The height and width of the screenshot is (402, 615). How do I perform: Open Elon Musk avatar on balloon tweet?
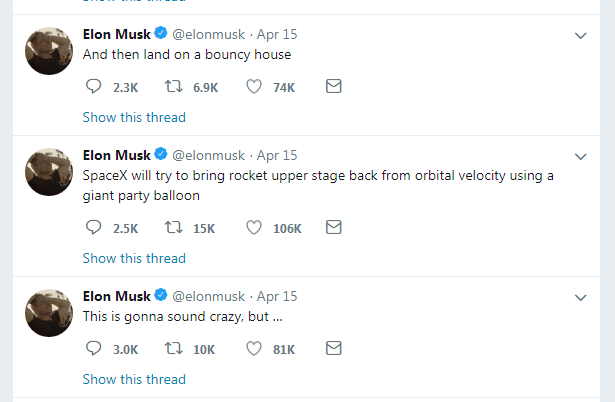(x=47, y=166)
